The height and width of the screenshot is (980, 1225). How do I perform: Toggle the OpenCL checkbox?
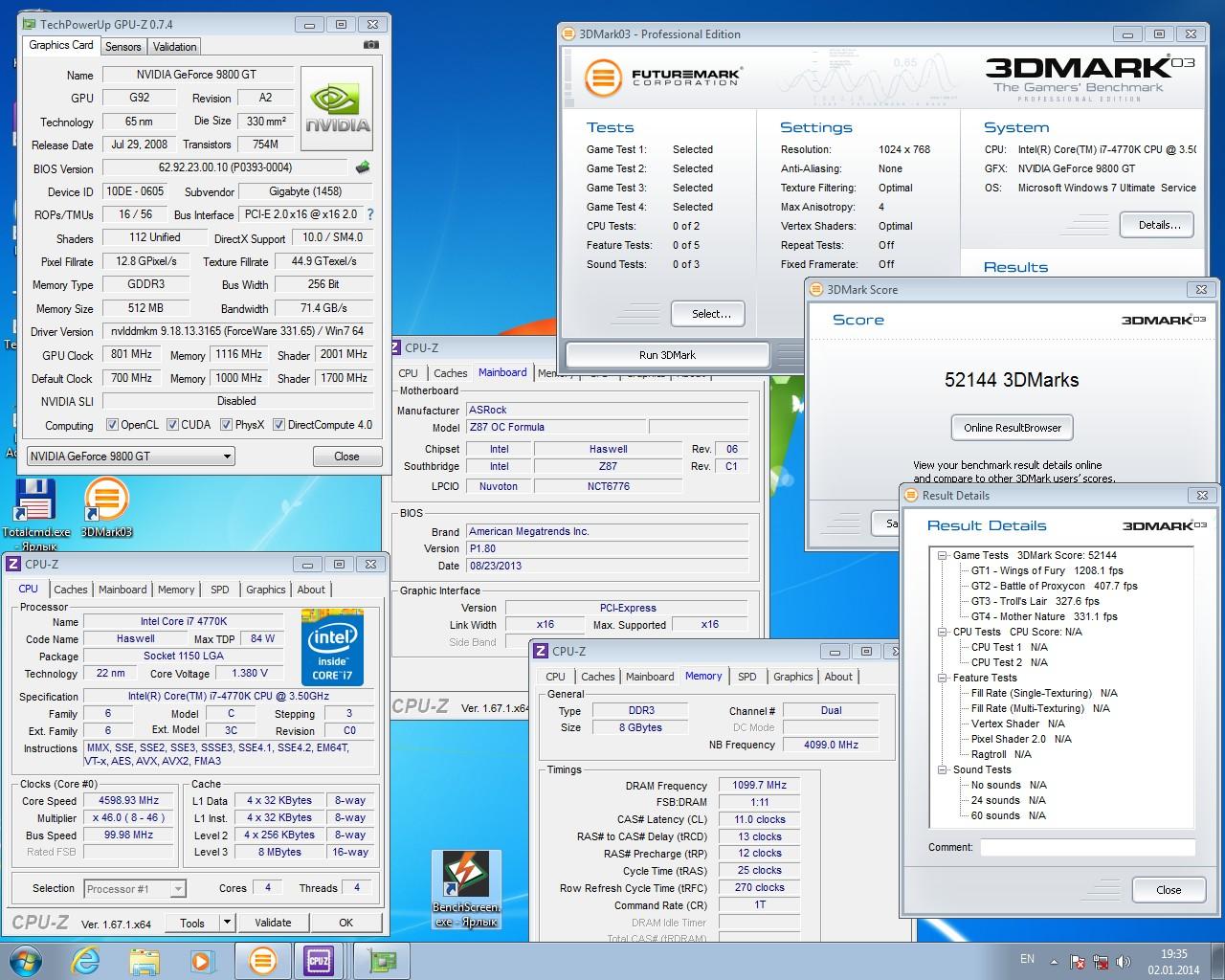pos(112,425)
